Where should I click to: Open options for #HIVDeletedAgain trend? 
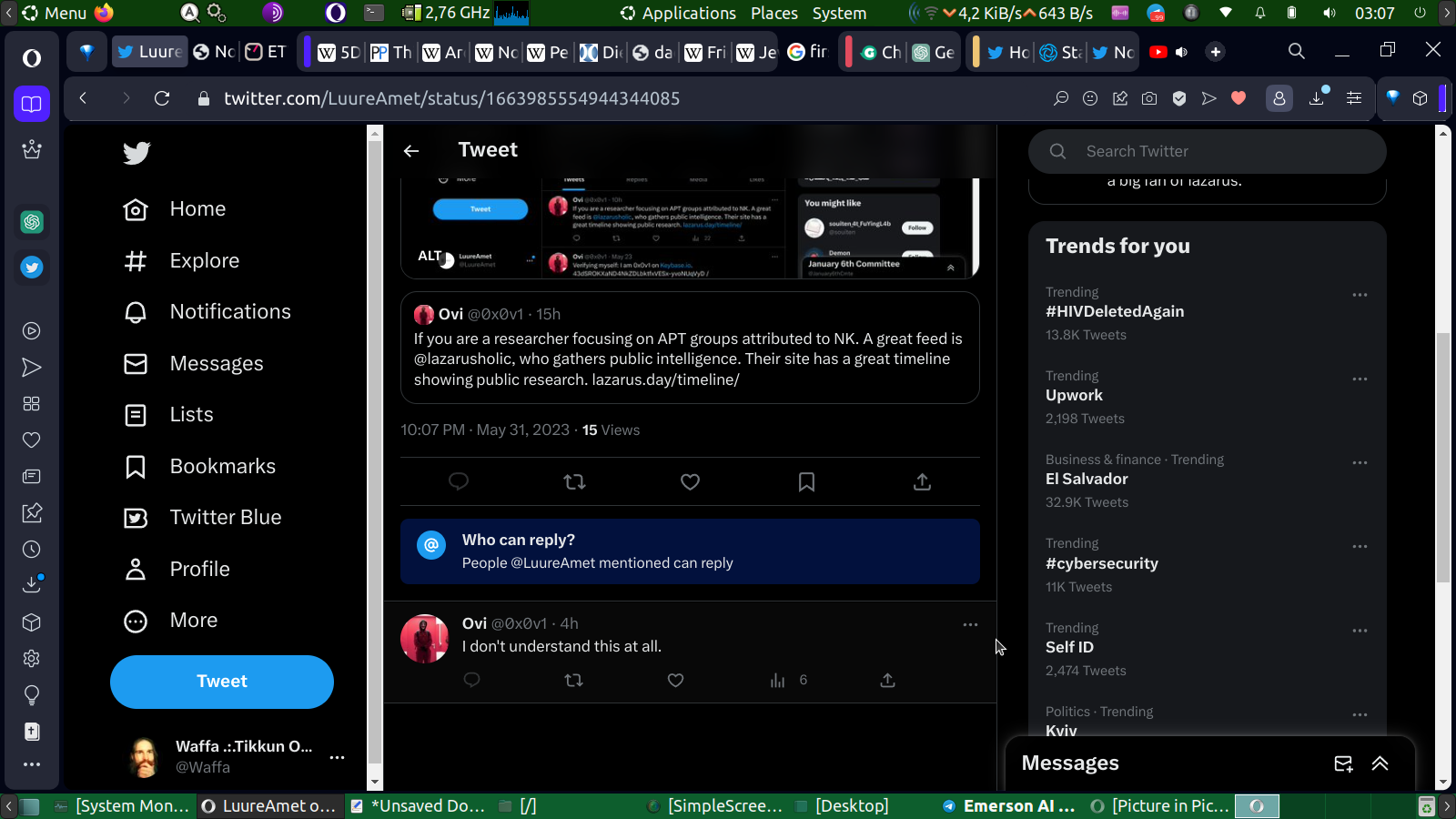(1360, 295)
